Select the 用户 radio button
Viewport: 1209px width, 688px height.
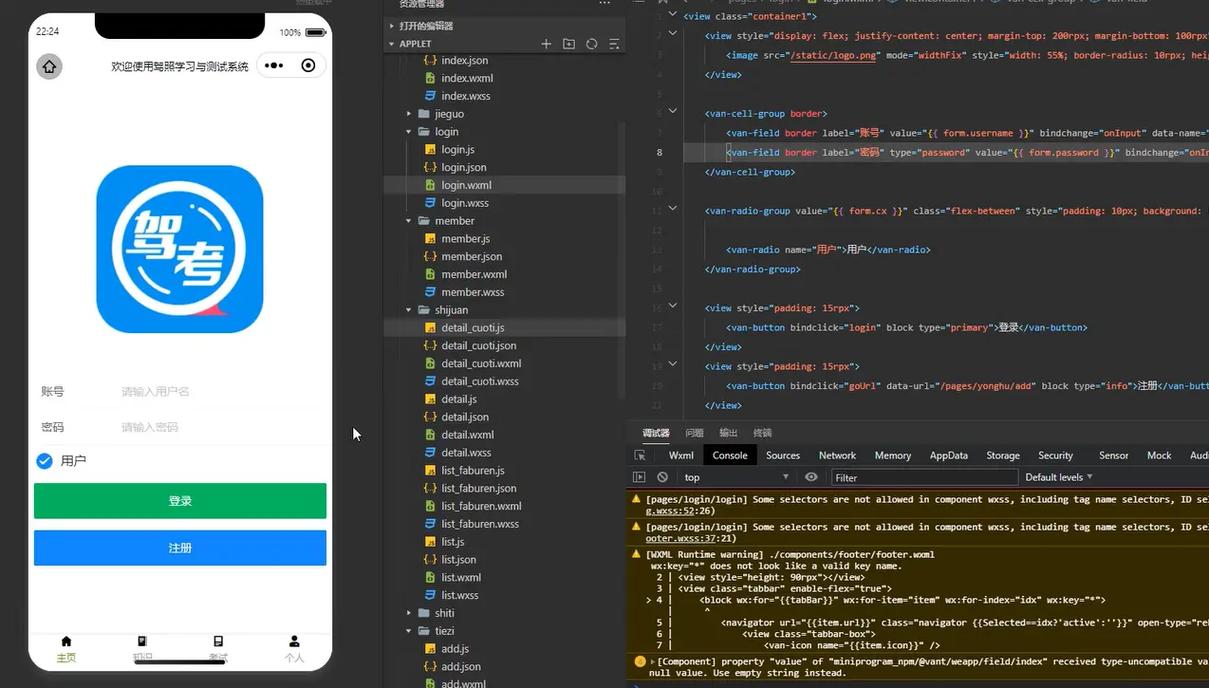44,461
